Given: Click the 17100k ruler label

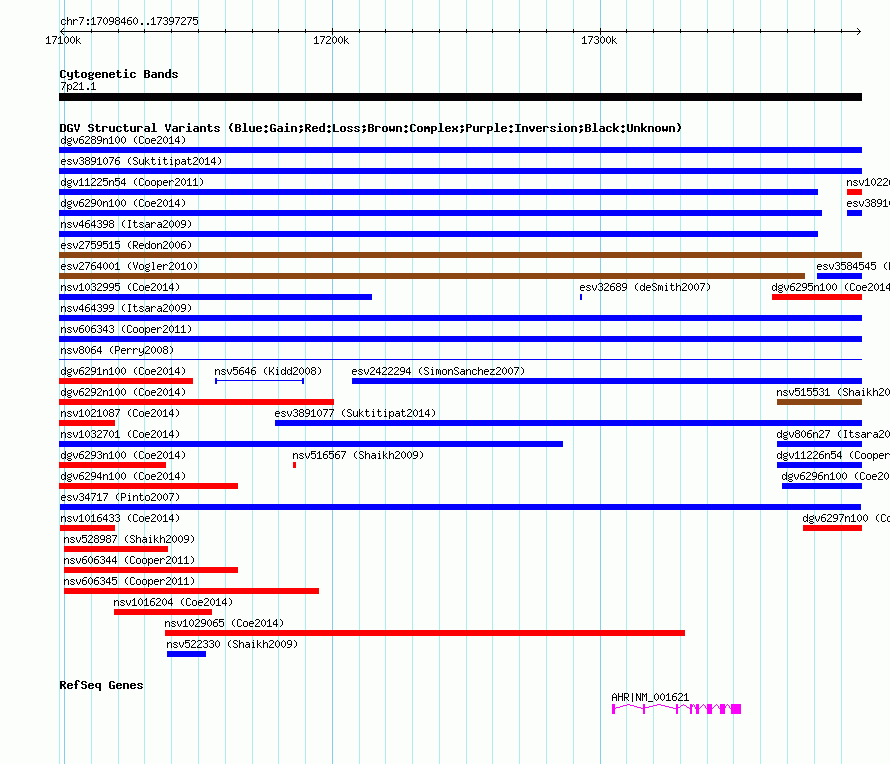Looking at the screenshot, I should [x=63, y=40].
